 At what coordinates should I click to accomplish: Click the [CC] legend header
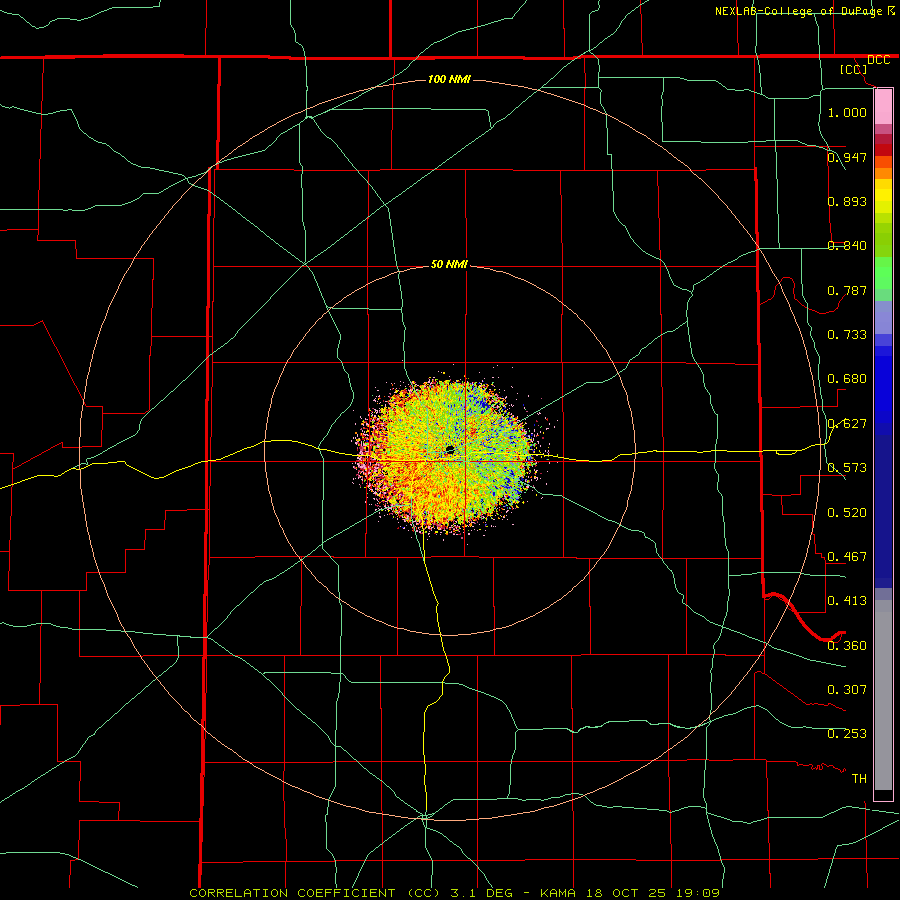854,69
